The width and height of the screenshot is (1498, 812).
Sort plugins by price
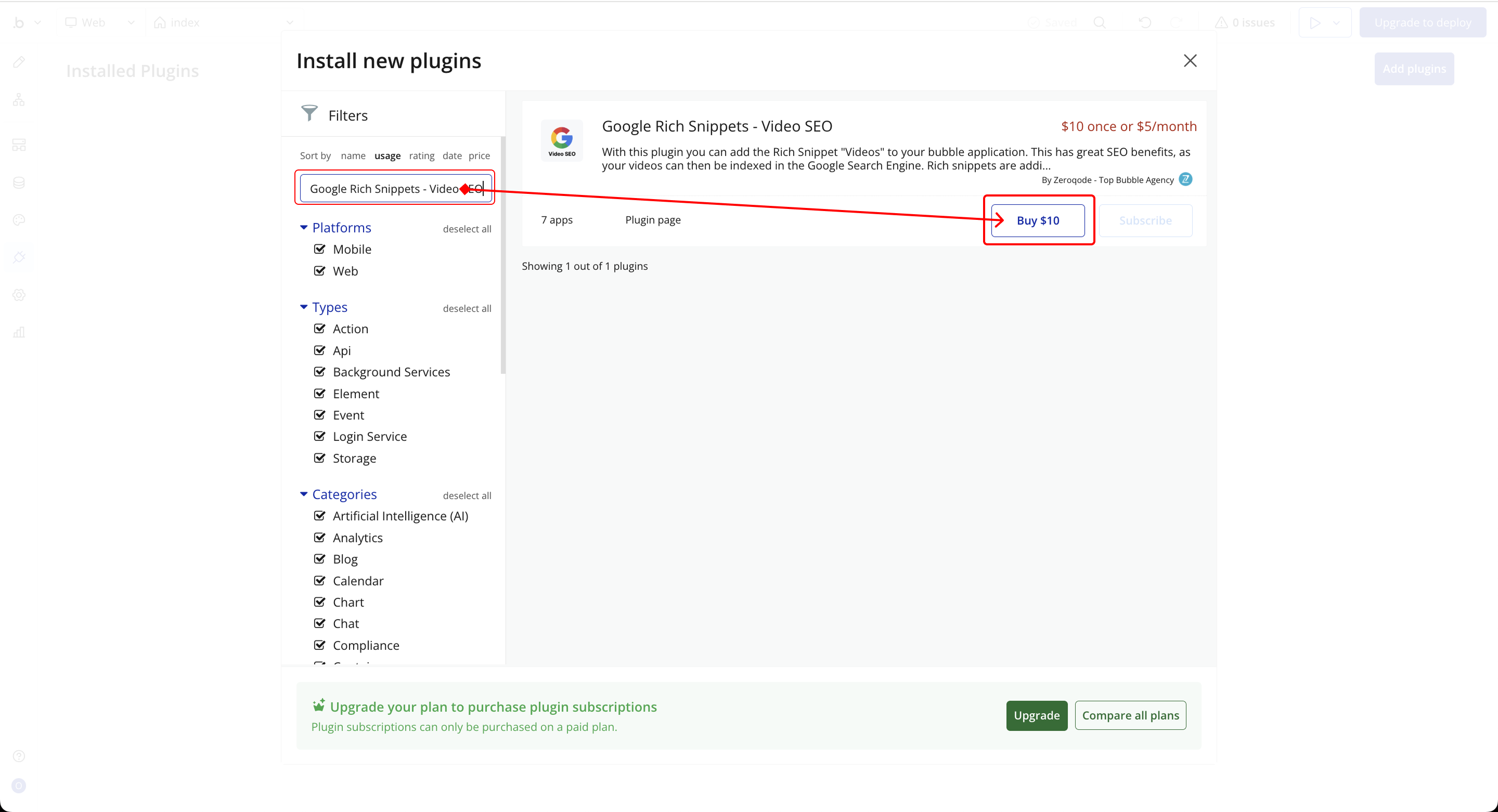point(479,156)
